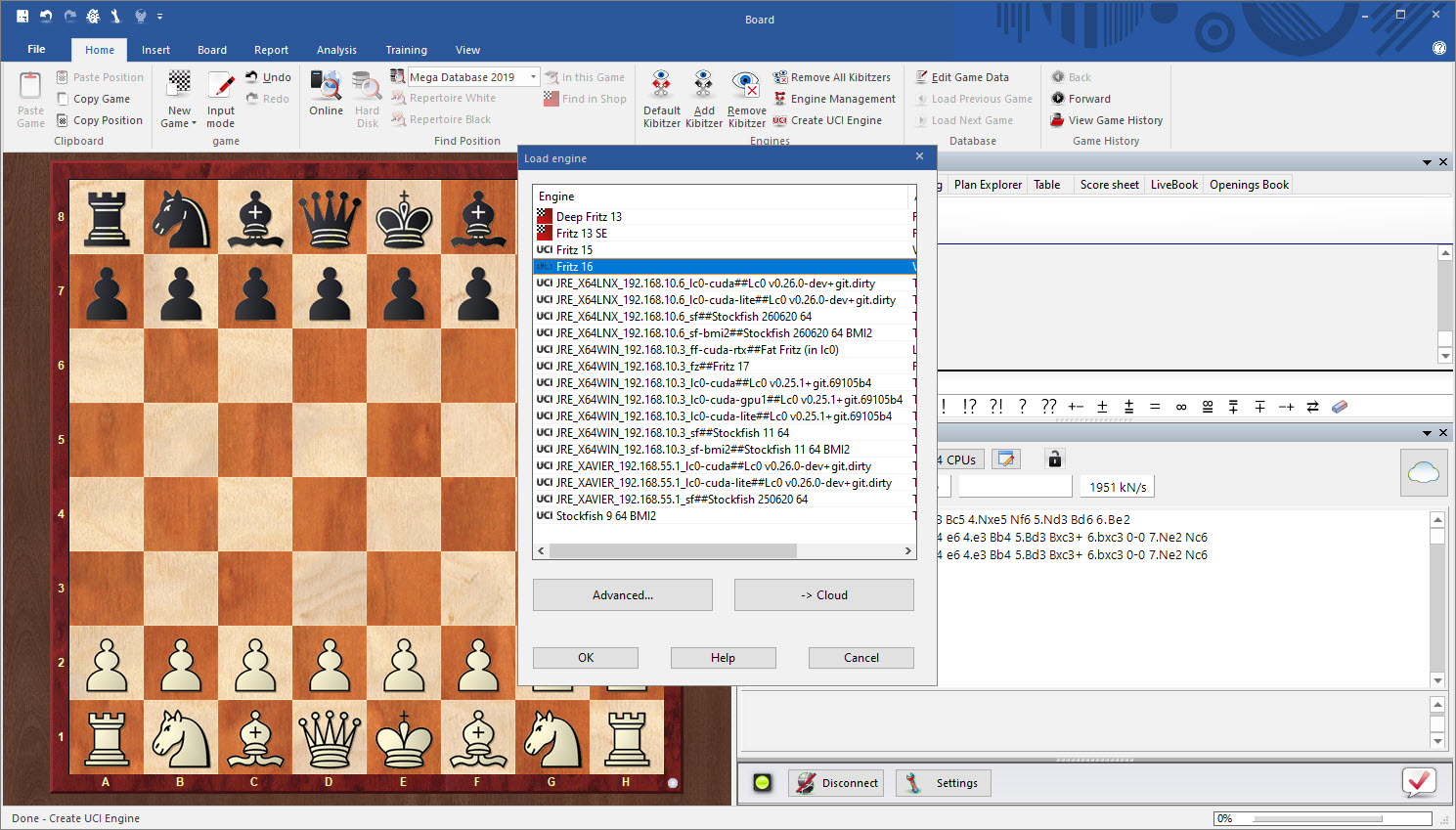Confirm Load engine dialog with OK
Viewport: 1456px width, 830px height.
pyautogui.click(x=586, y=658)
